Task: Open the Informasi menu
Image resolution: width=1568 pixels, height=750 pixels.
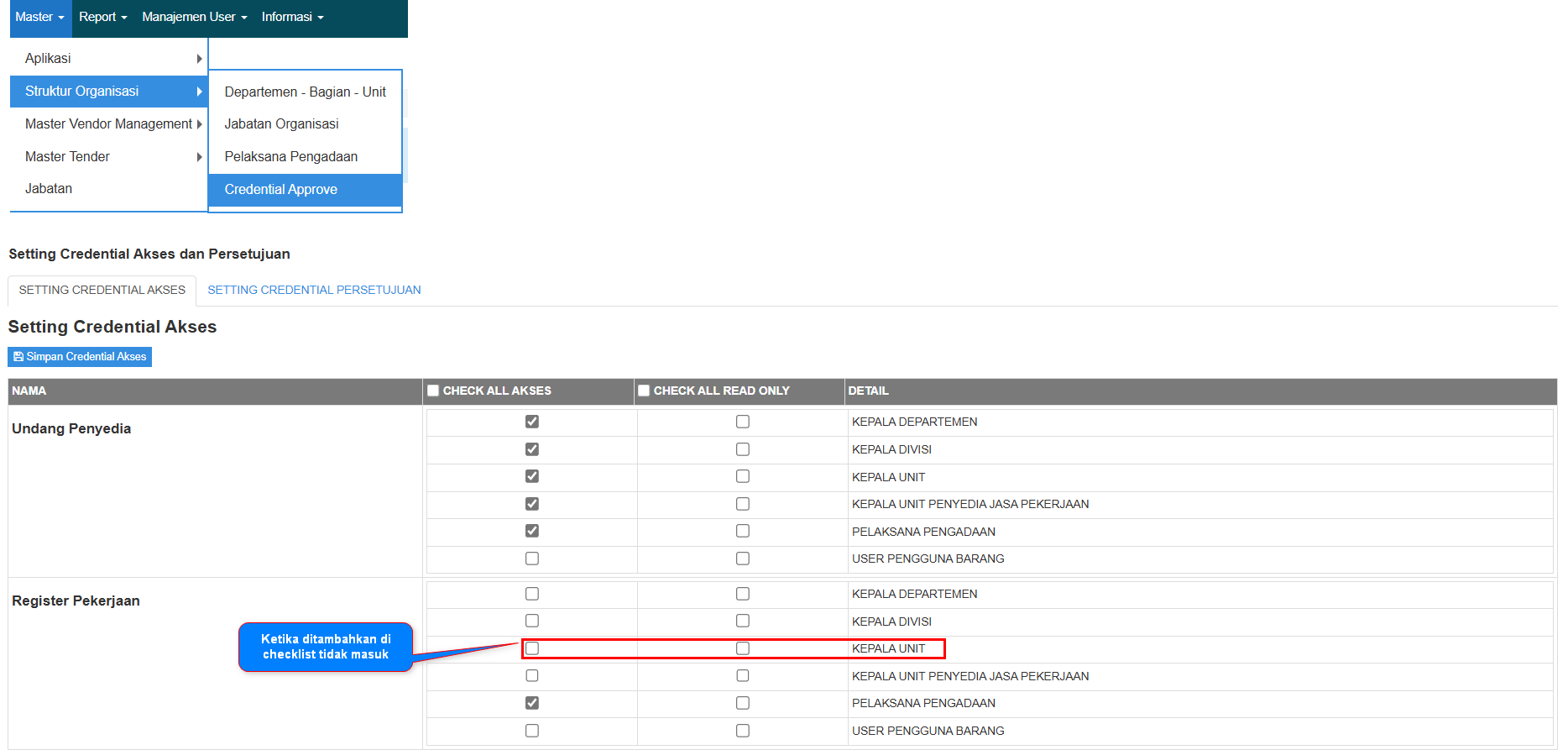Action: [292, 17]
